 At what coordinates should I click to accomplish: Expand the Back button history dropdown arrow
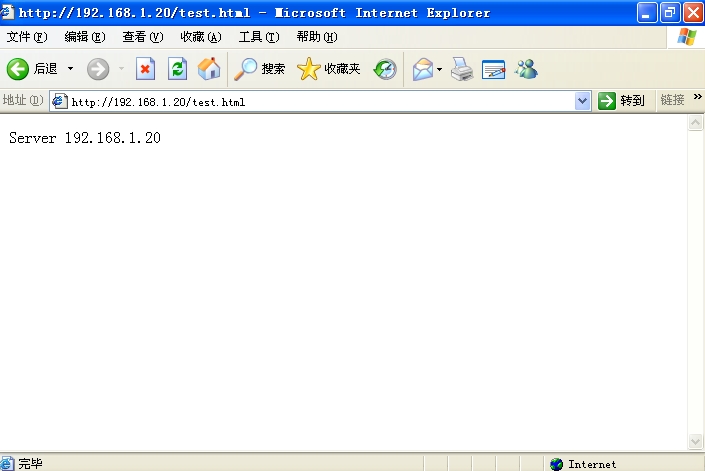coord(70,69)
